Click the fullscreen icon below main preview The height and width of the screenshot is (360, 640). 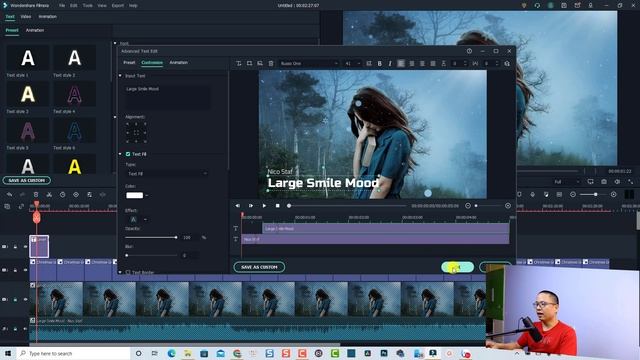(x=631, y=182)
